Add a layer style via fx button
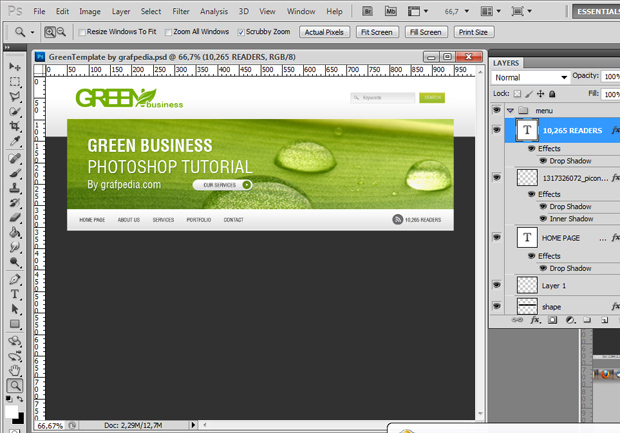Image resolution: width=620 pixels, height=433 pixels. 535,320
